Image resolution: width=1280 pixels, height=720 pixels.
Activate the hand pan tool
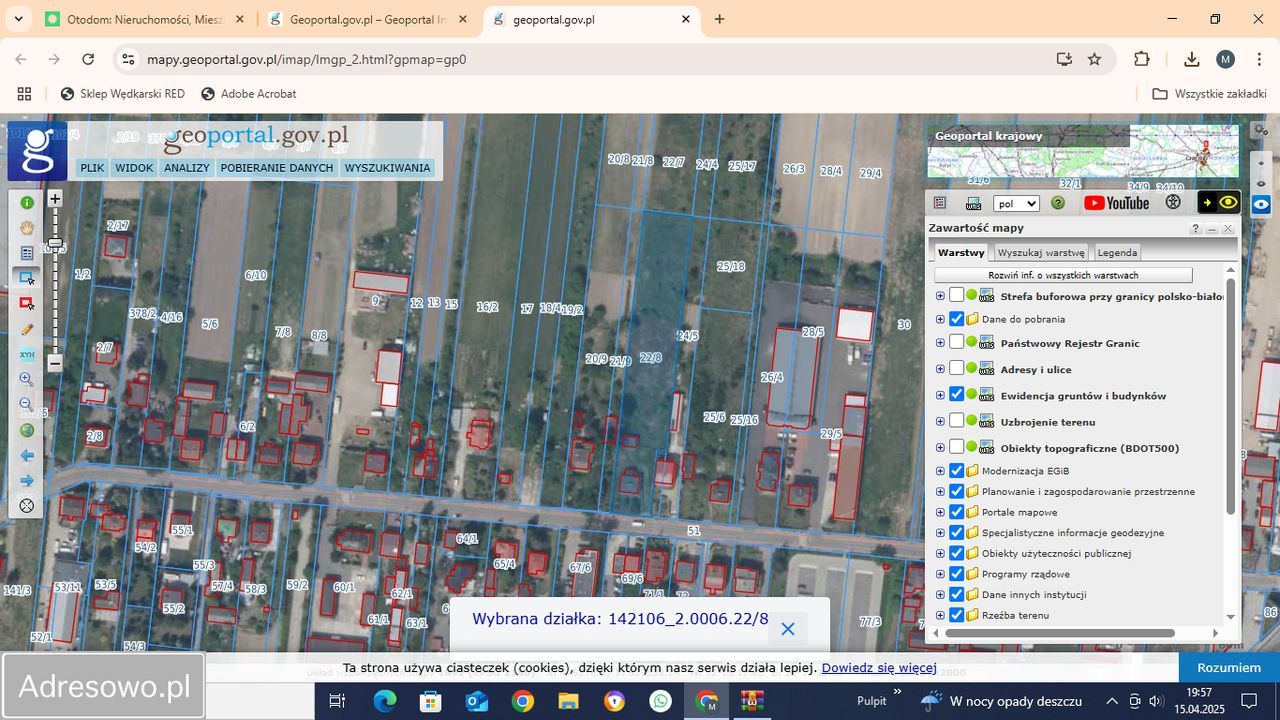click(x=27, y=228)
